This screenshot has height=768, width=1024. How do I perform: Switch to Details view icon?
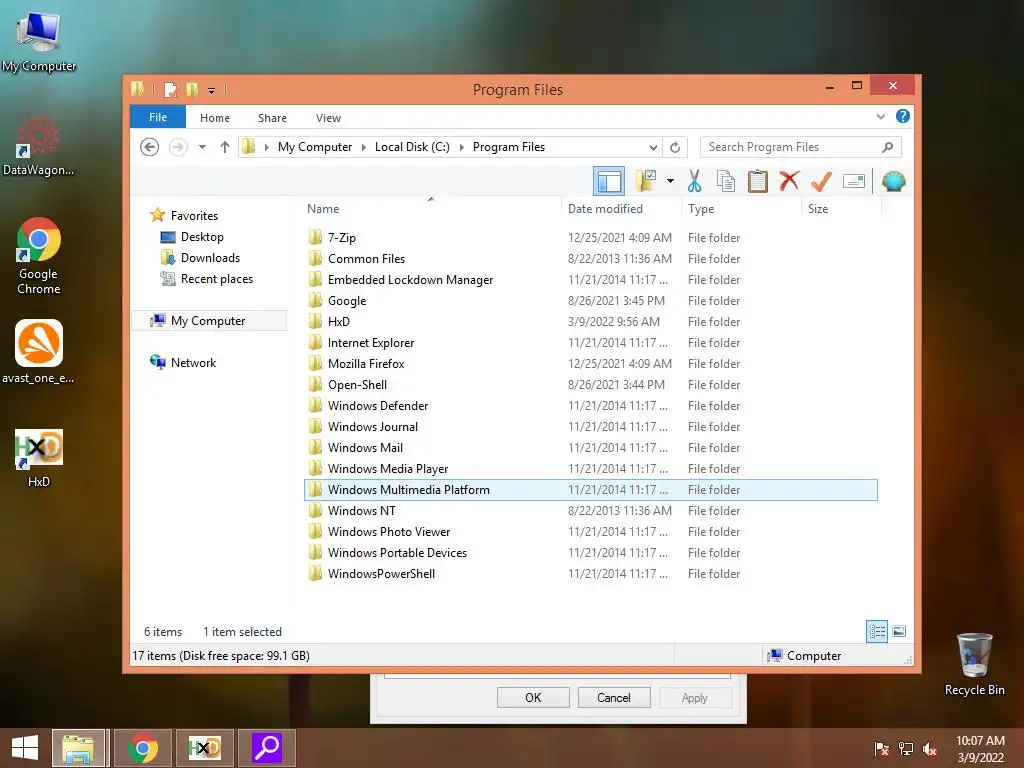[x=876, y=631]
